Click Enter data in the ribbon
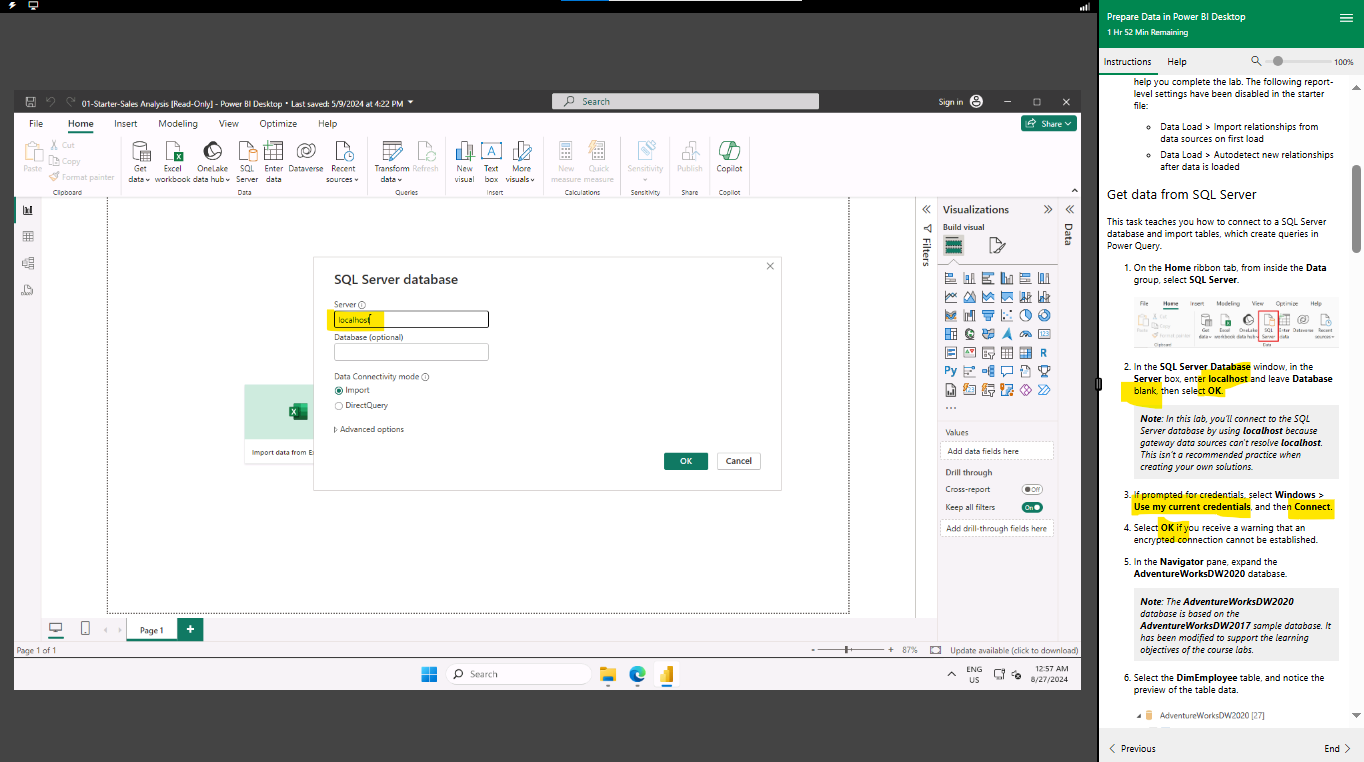Viewport: 1364px width, 762px height. (x=273, y=160)
